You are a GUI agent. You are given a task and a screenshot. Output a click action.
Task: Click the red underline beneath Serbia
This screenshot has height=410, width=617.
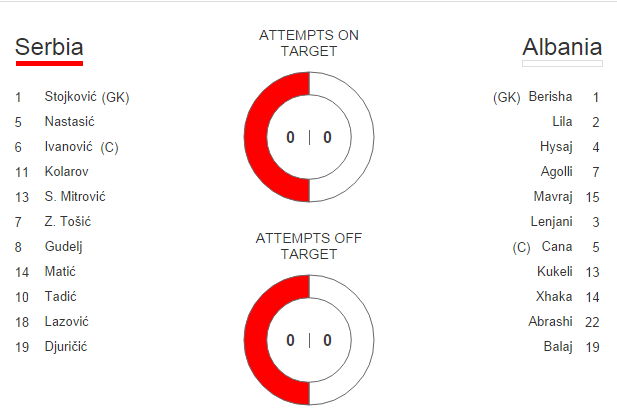click(x=49, y=63)
